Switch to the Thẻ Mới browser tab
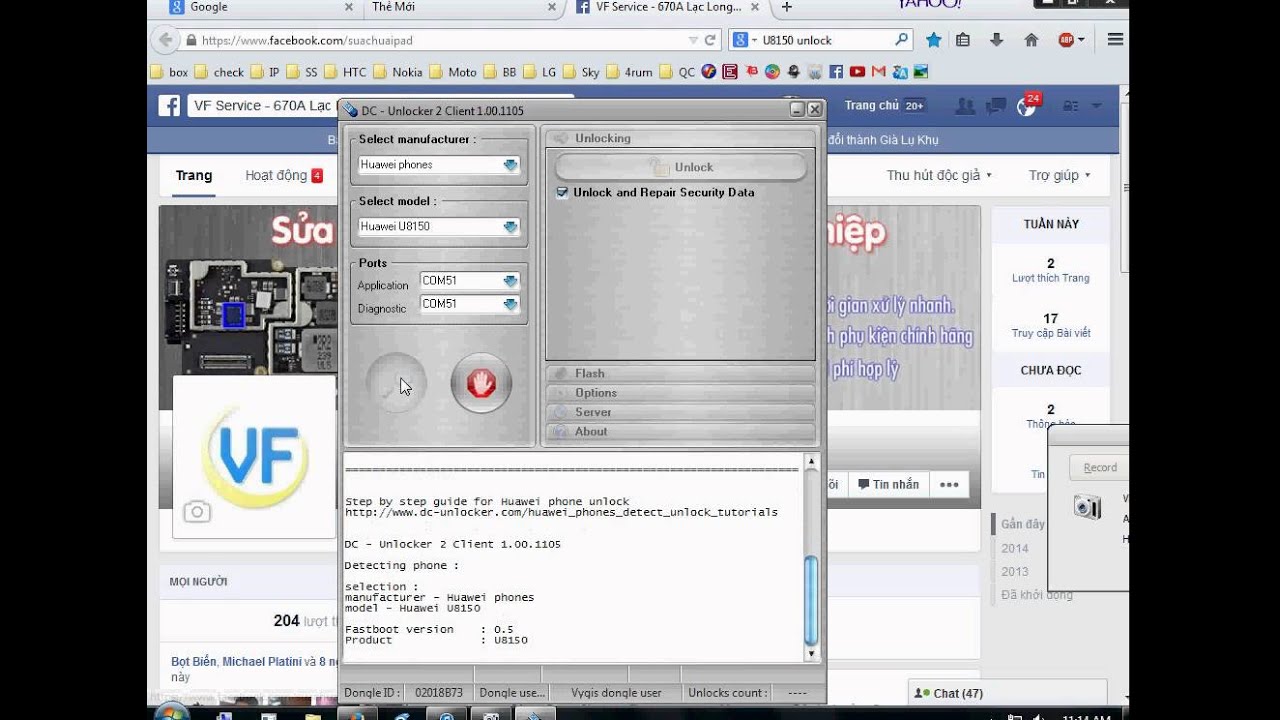The width and height of the screenshot is (1280, 720). click(x=460, y=7)
